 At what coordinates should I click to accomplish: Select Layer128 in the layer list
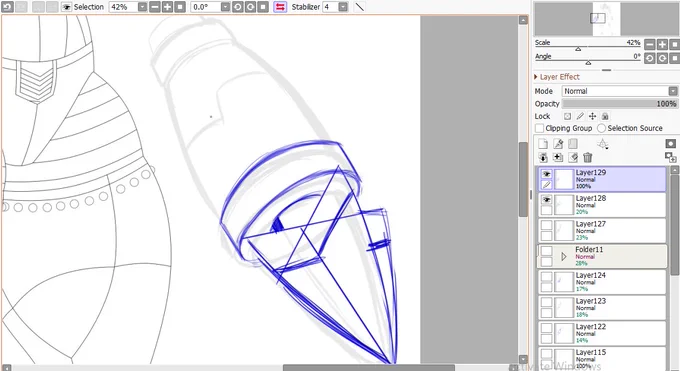click(602, 205)
